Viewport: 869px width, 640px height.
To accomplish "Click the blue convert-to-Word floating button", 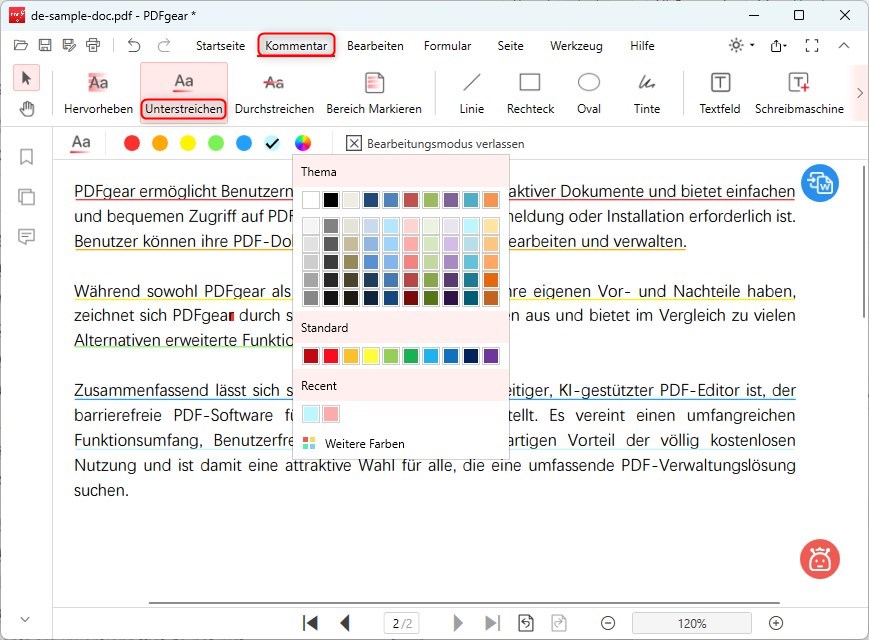I will point(820,183).
